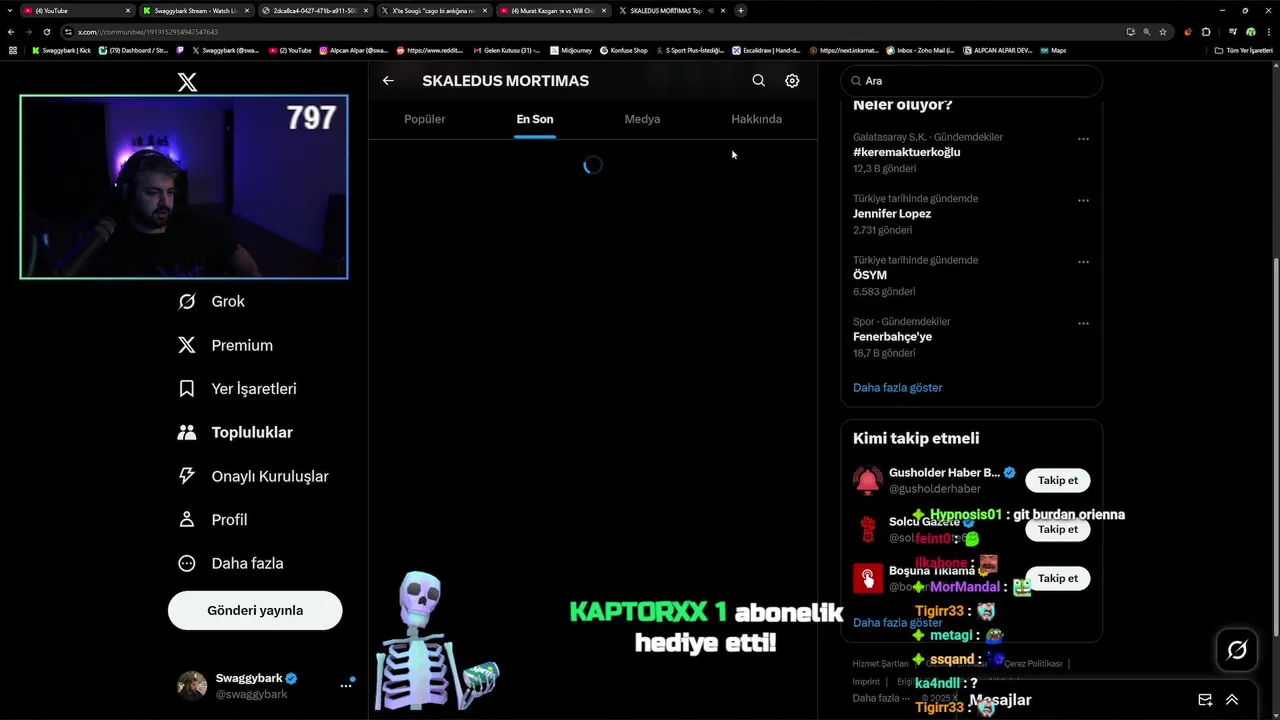Open community settings gear icon
This screenshot has height=720, width=1280.
click(792, 81)
